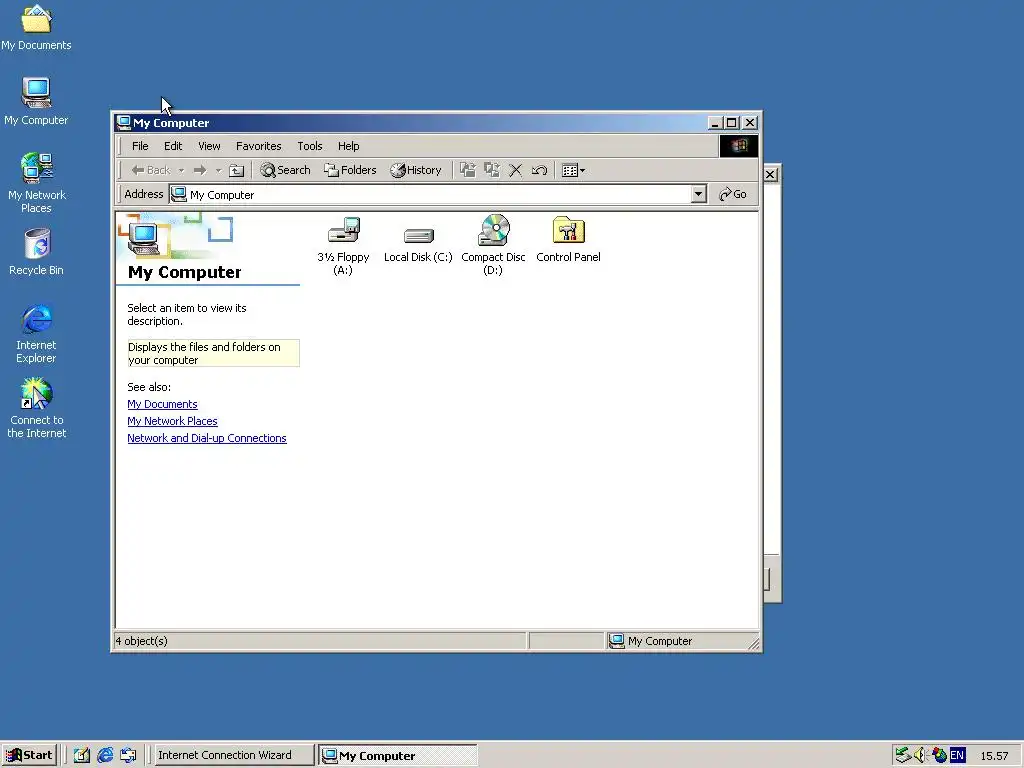Open the Edit menu
1024x768 pixels.
tap(173, 146)
